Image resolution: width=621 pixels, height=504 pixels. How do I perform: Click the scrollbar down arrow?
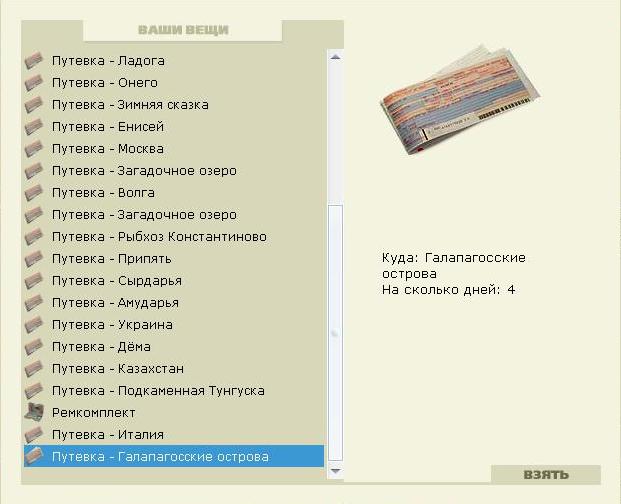335,471
